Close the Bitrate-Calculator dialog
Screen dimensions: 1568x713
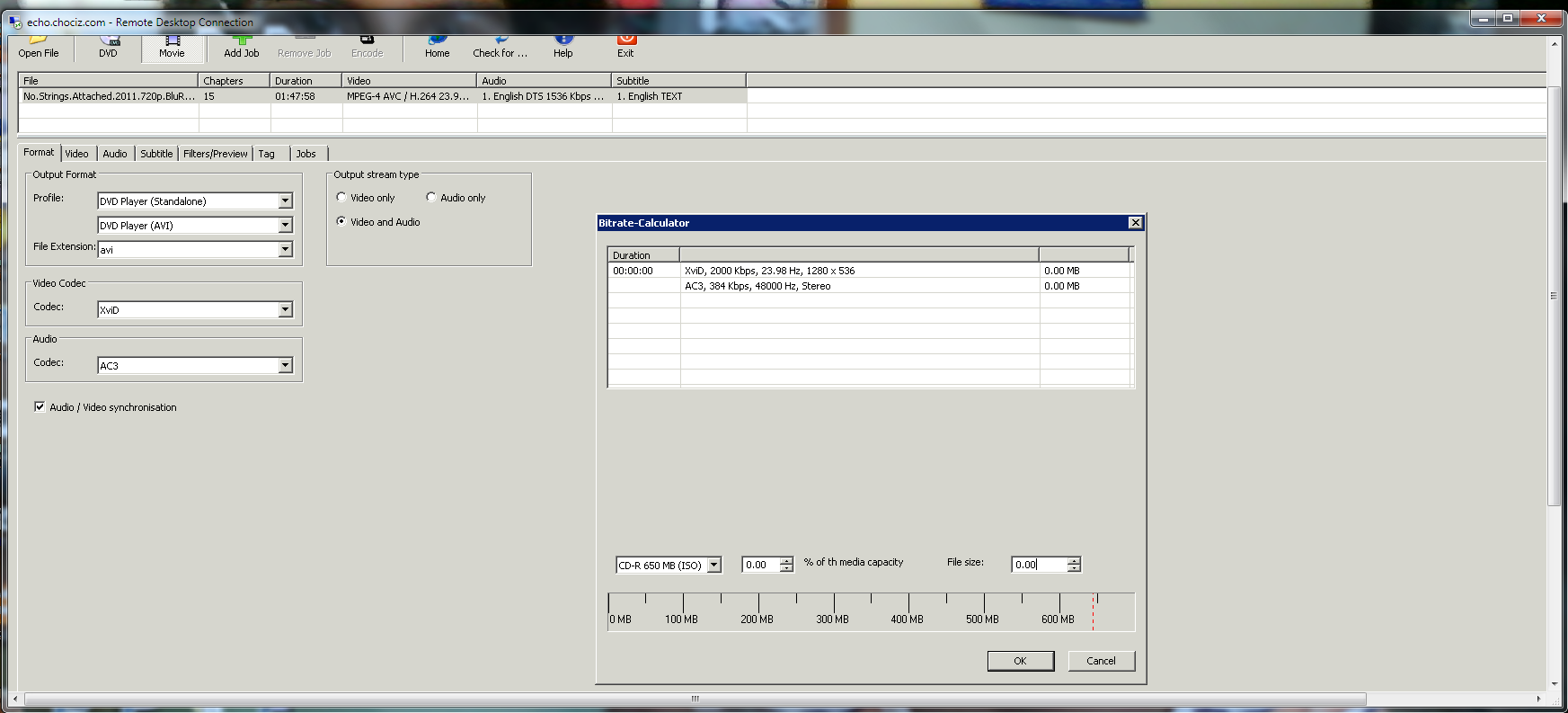coord(1136,223)
